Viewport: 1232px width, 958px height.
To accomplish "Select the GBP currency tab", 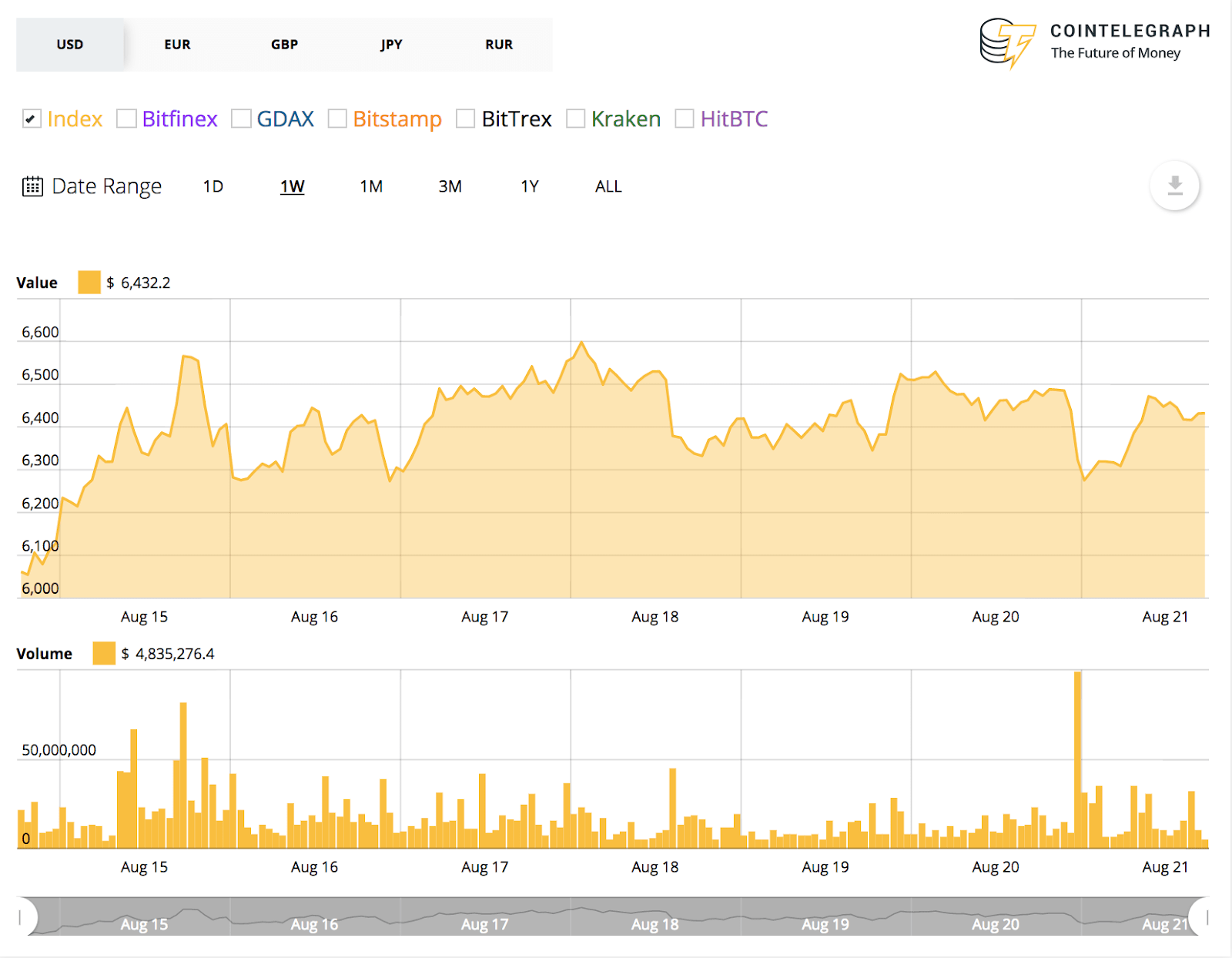I will [x=284, y=44].
